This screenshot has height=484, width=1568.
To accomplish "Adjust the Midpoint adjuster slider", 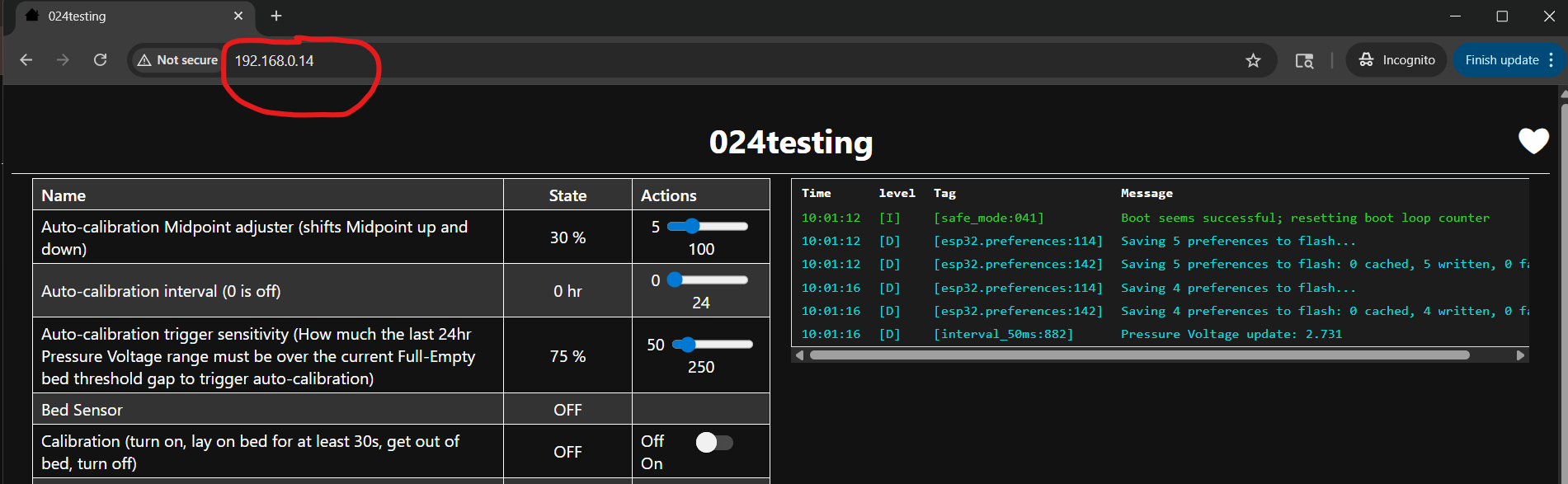I will point(708,226).
